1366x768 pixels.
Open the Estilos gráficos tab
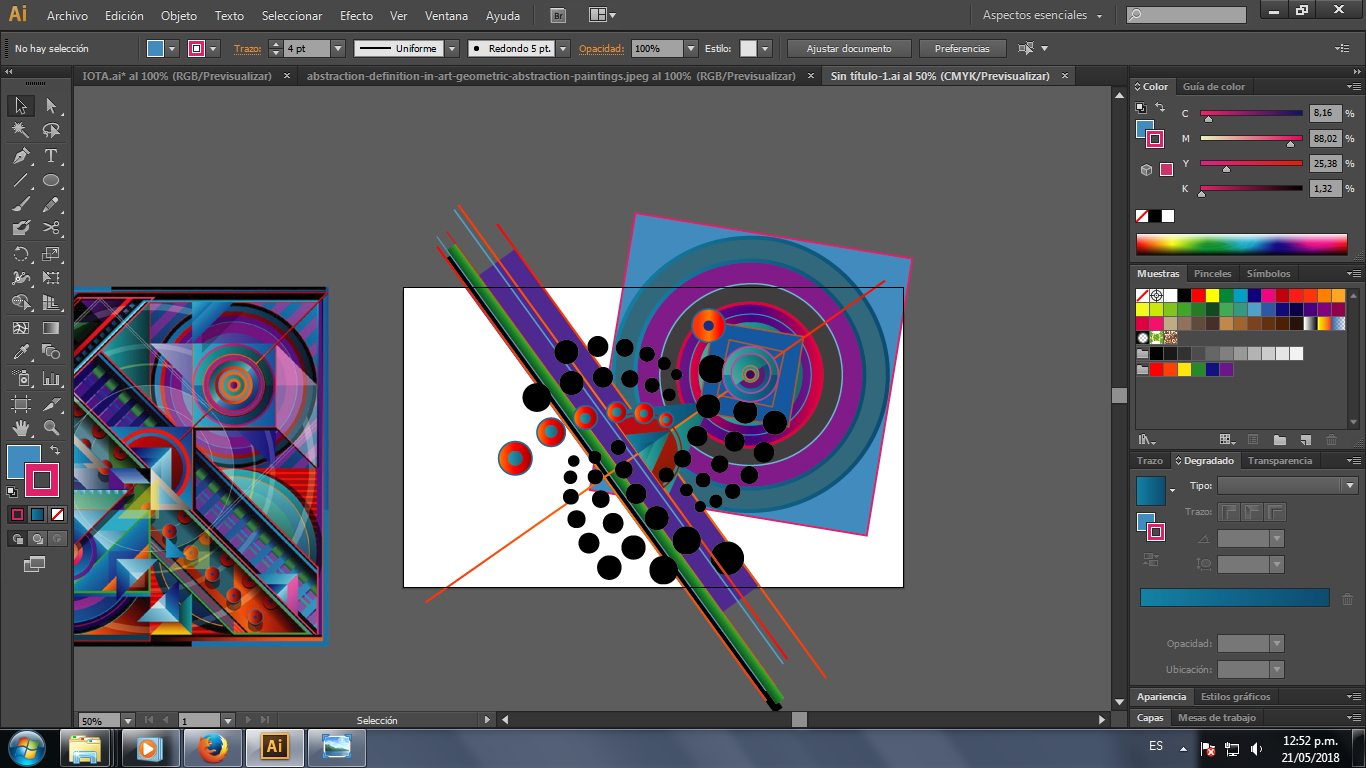[x=1235, y=696]
